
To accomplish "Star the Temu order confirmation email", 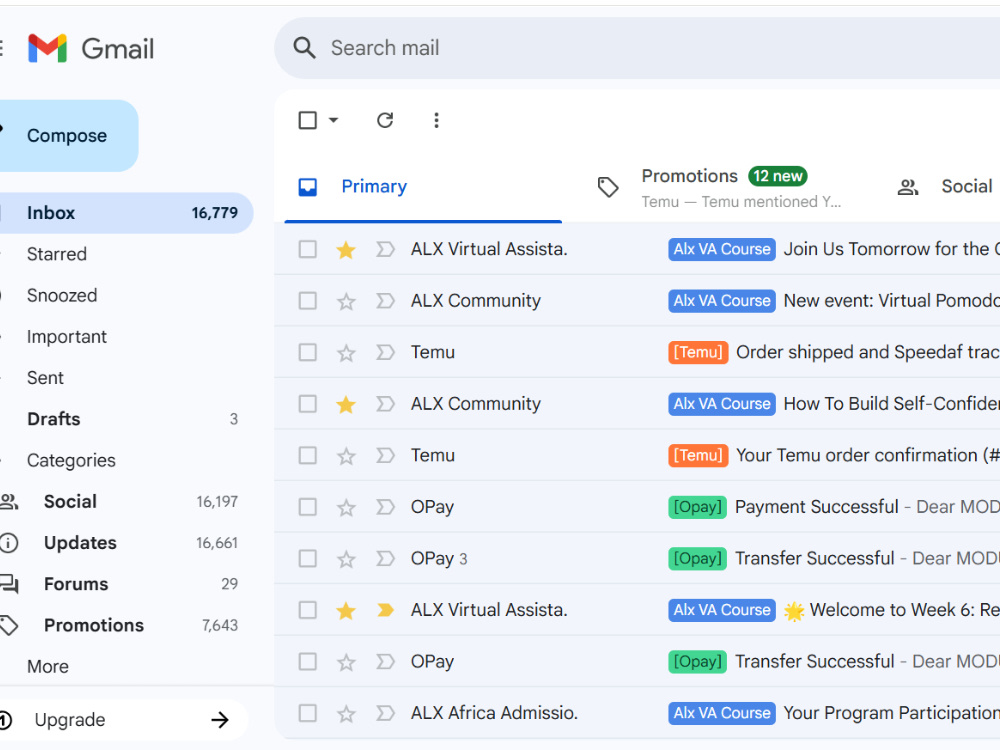I will coord(346,456).
